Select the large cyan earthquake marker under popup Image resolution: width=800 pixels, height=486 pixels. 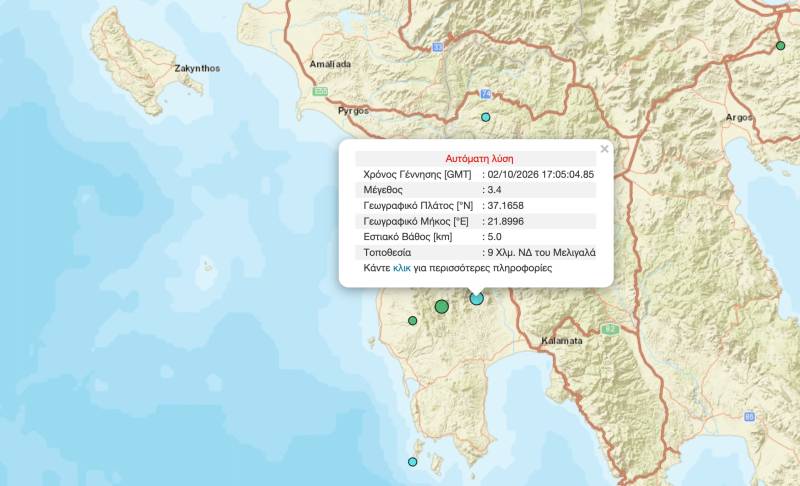click(477, 298)
